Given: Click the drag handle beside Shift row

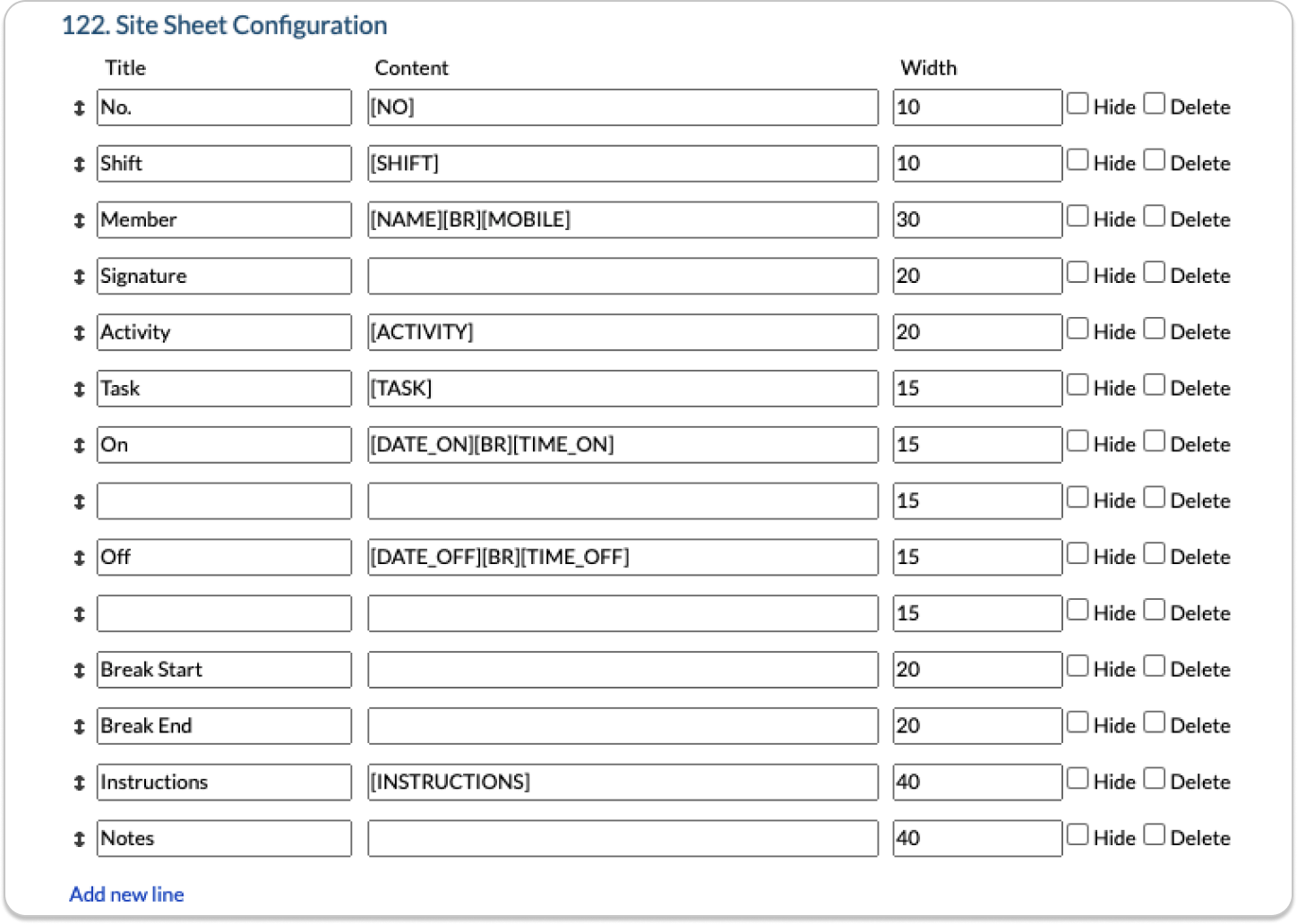Looking at the screenshot, I should pyautogui.click(x=80, y=165).
